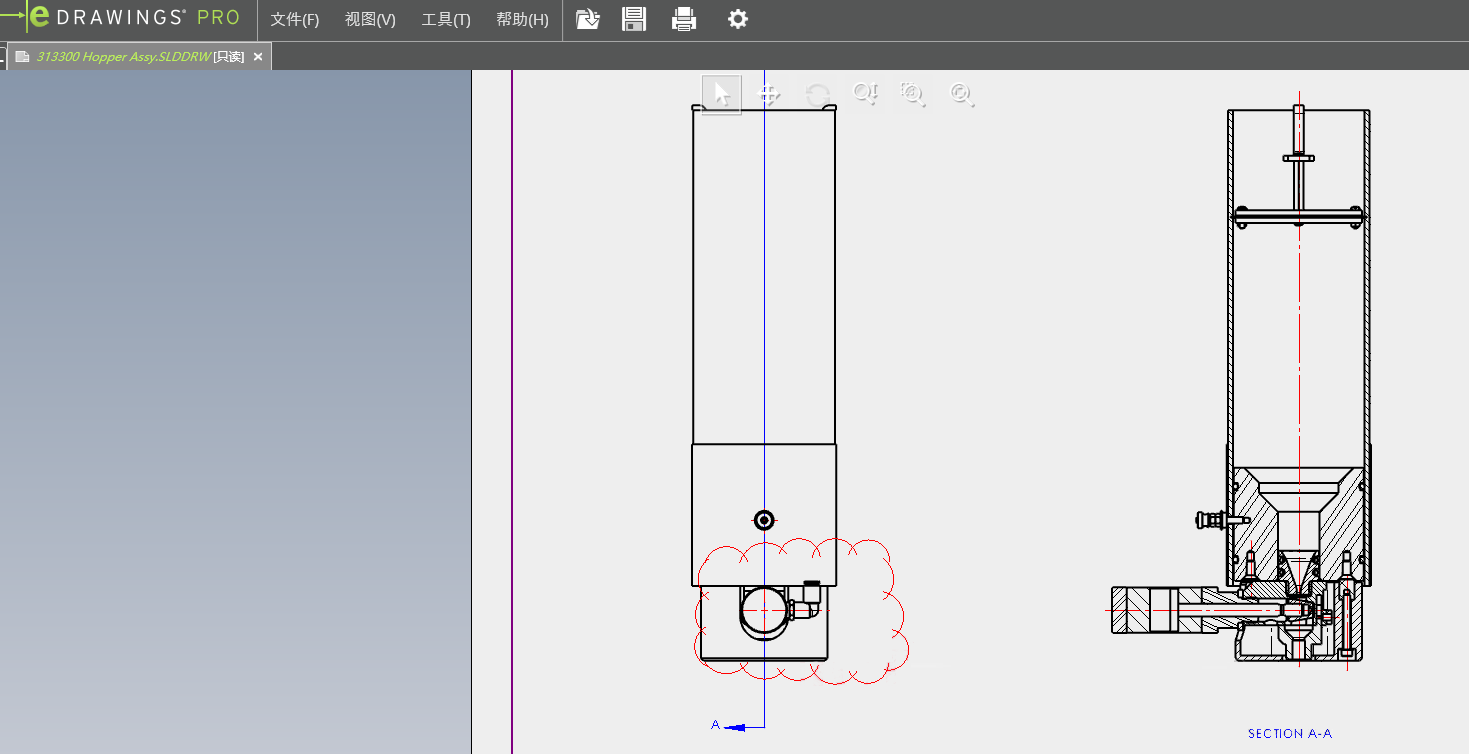Click the SECTION A-A label
This screenshot has height=754, width=1469.
click(1289, 734)
